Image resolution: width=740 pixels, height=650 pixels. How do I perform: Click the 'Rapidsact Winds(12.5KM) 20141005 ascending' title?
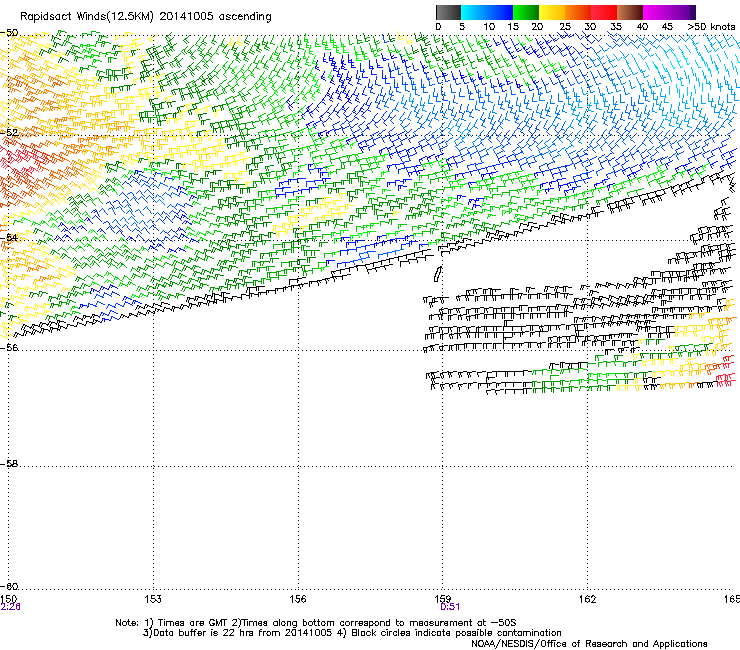coord(146,17)
